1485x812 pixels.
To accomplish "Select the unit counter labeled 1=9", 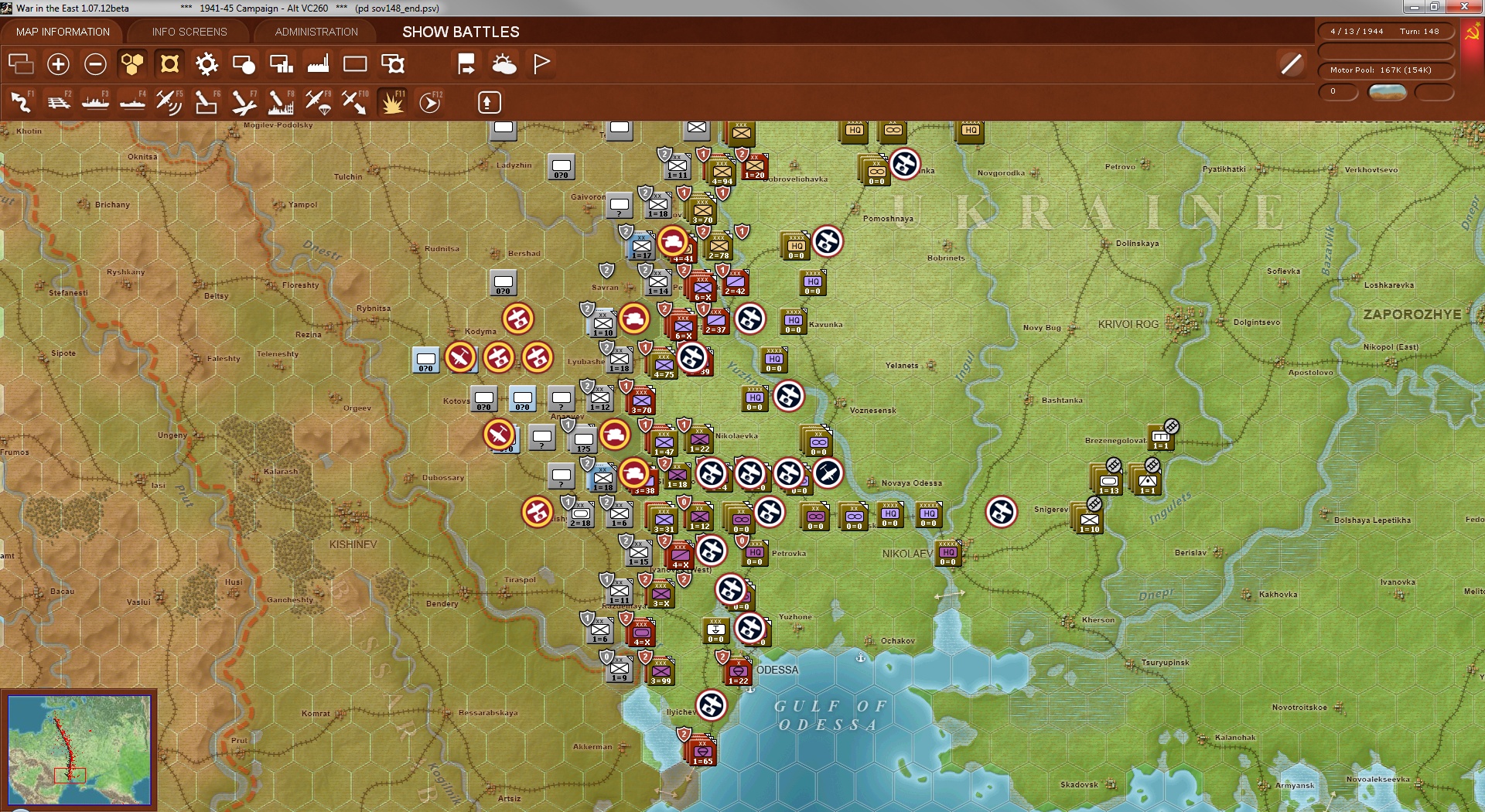I will coord(620,669).
